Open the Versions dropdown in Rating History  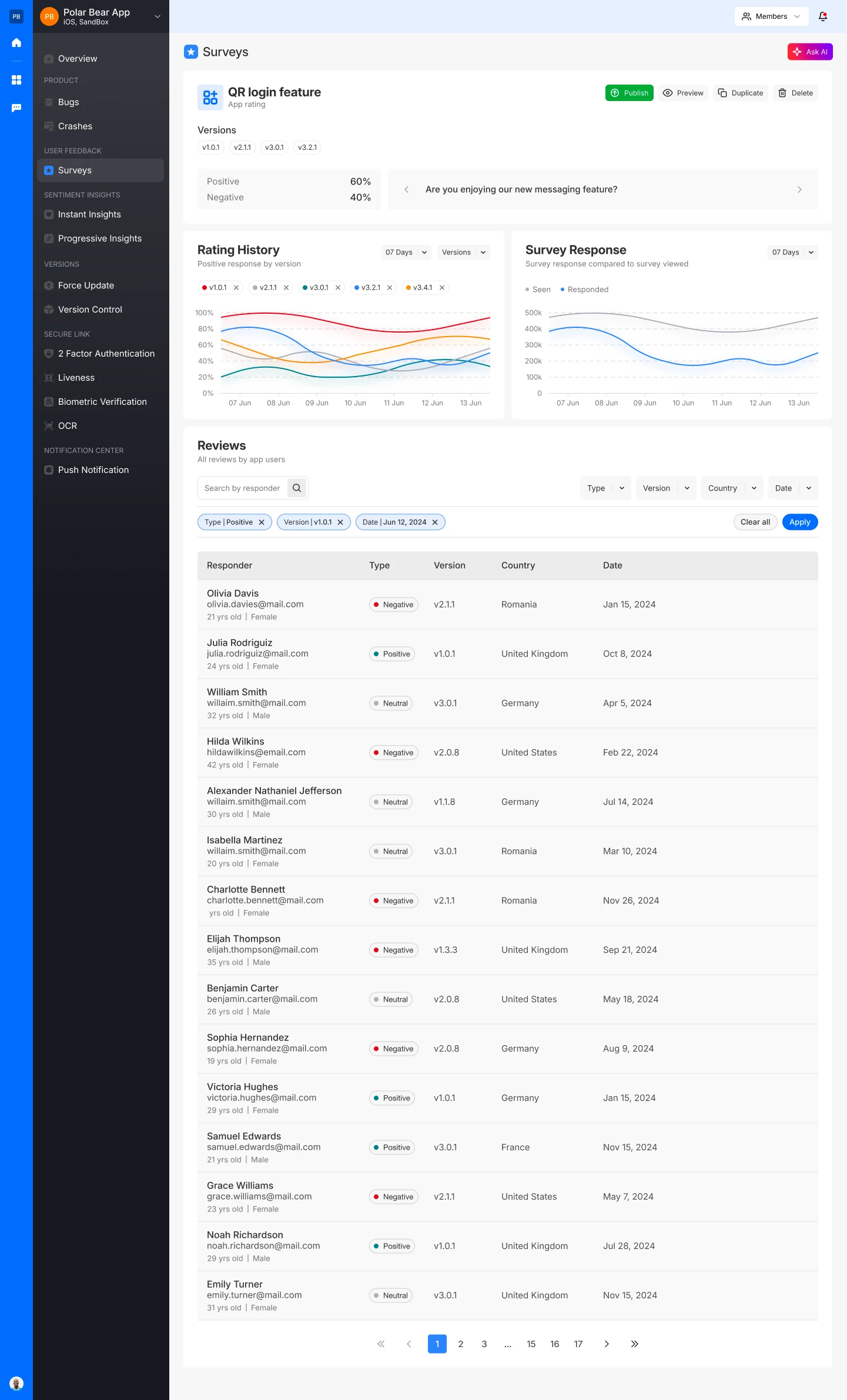(463, 252)
